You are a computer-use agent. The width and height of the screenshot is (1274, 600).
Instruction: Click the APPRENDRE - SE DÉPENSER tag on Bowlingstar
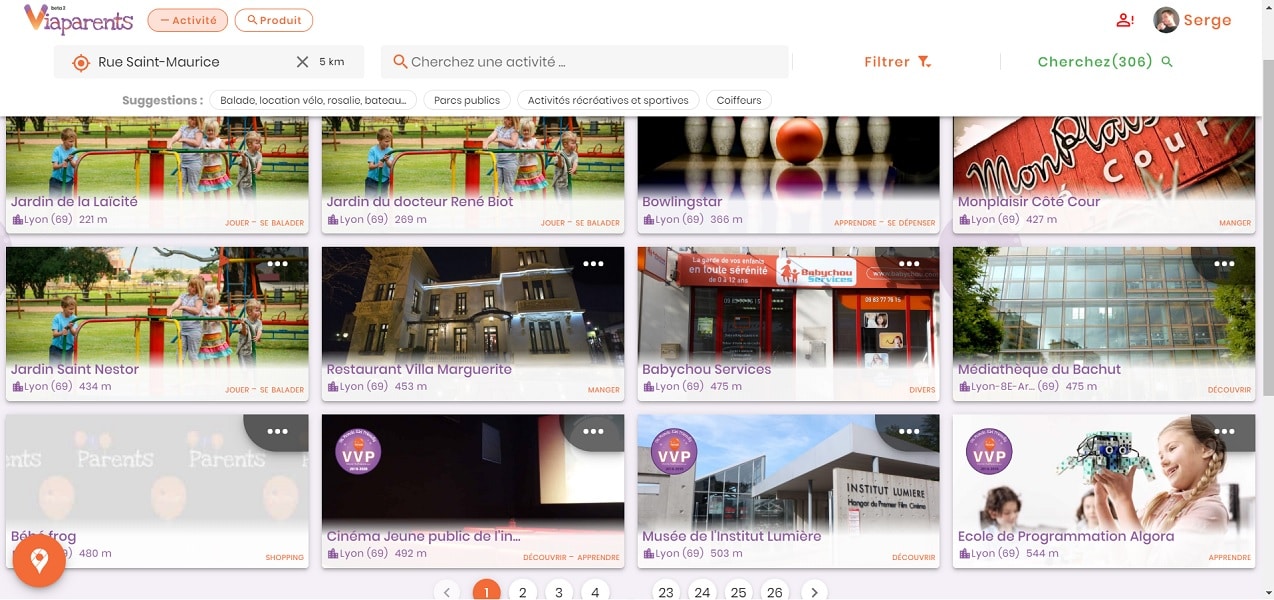pos(885,223)
